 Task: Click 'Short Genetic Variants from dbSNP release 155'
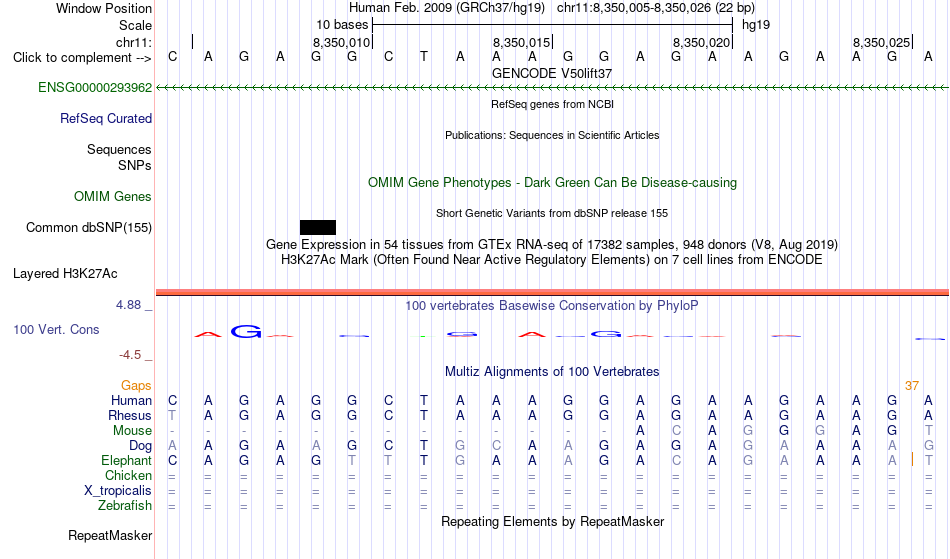coord(552,213)
